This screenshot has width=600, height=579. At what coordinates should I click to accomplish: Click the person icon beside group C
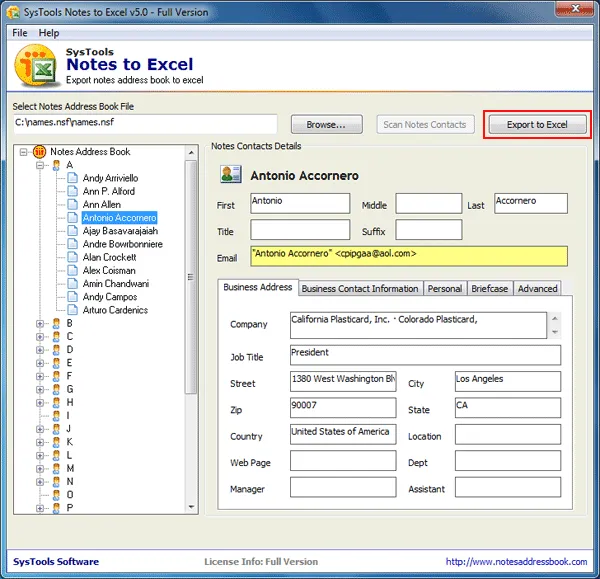click(x=56, y=337)
